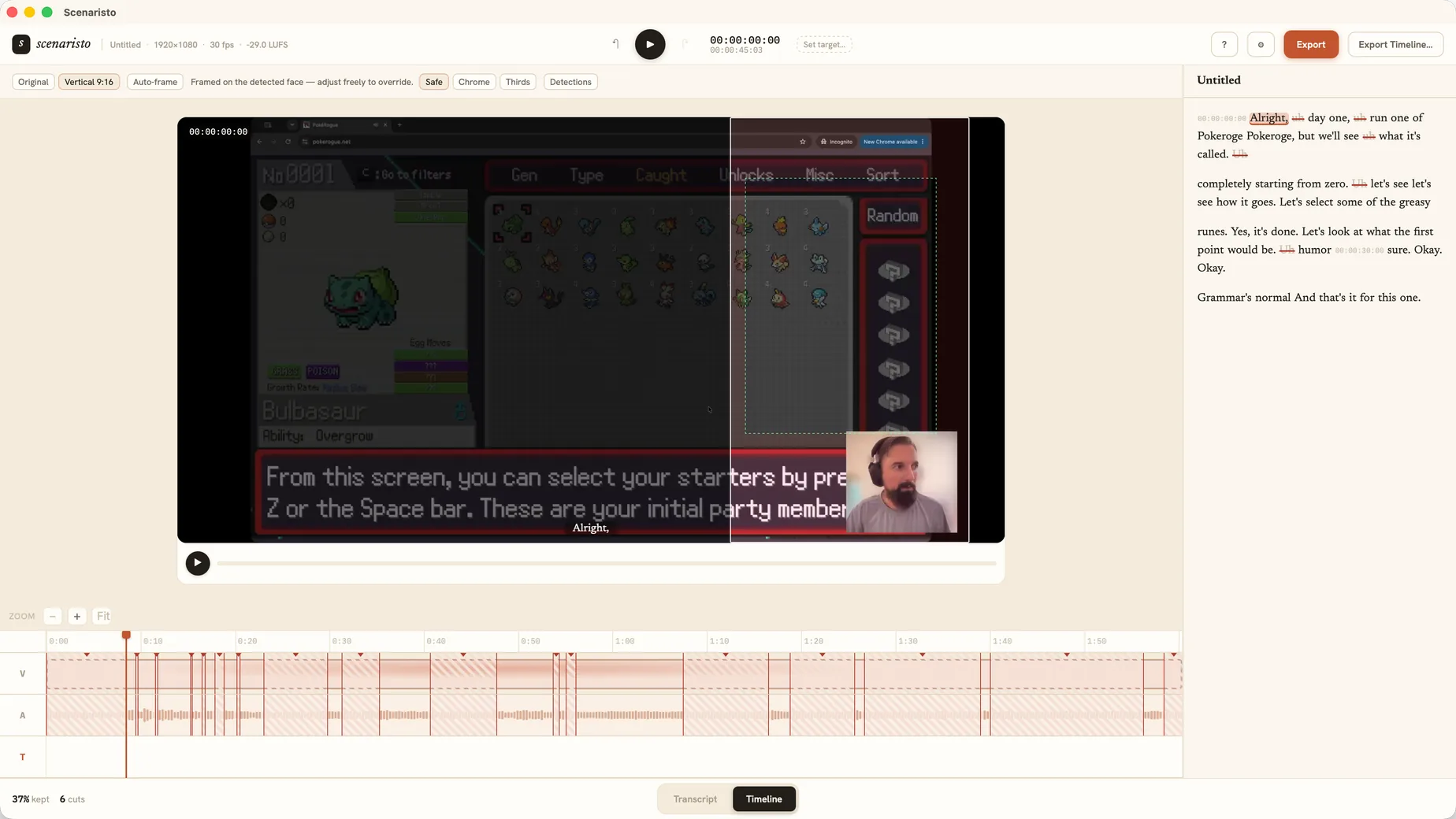Image resolution: width=1456 pixels, height=819 pixels.
Task: Open help with the question mark button
Action: click(1224, 44)
